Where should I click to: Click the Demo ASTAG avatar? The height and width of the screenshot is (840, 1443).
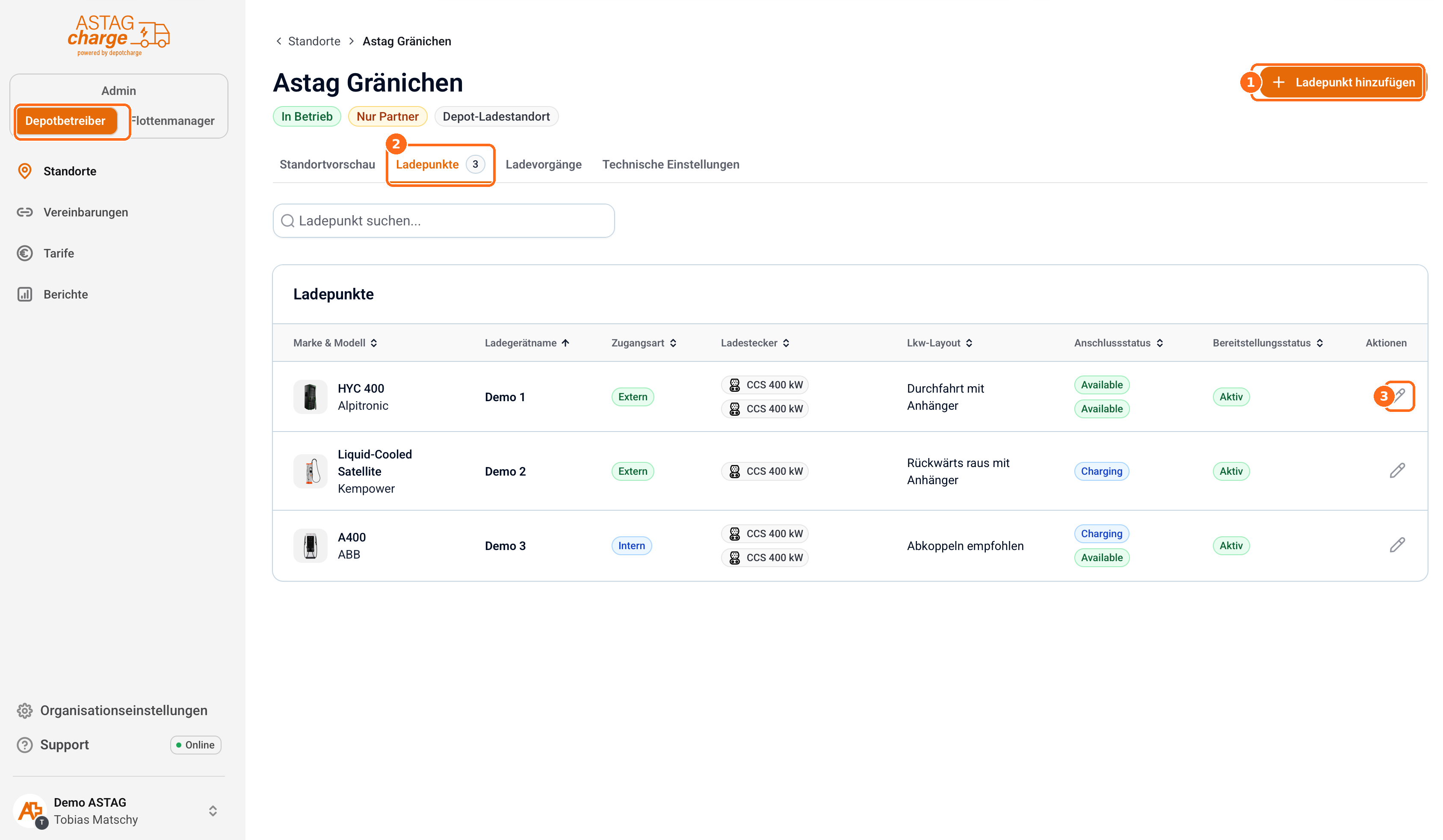pyautogui.click(x=30, y=811)
